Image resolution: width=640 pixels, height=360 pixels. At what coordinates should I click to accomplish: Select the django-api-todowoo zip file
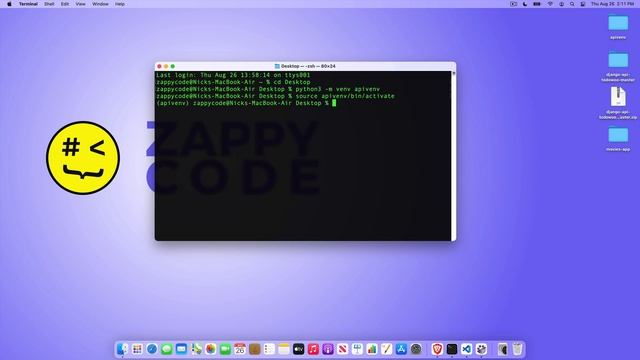point(618,103)
